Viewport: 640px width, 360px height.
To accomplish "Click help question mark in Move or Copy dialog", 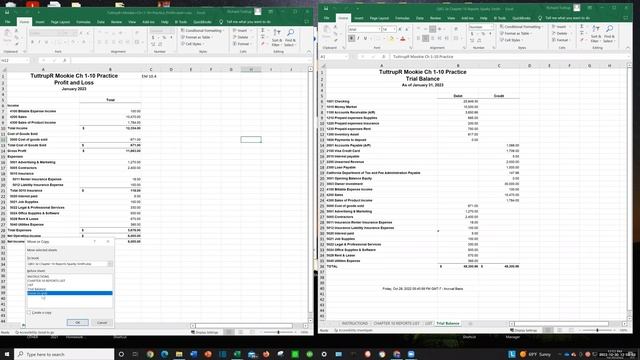I will tap(95, 242).
